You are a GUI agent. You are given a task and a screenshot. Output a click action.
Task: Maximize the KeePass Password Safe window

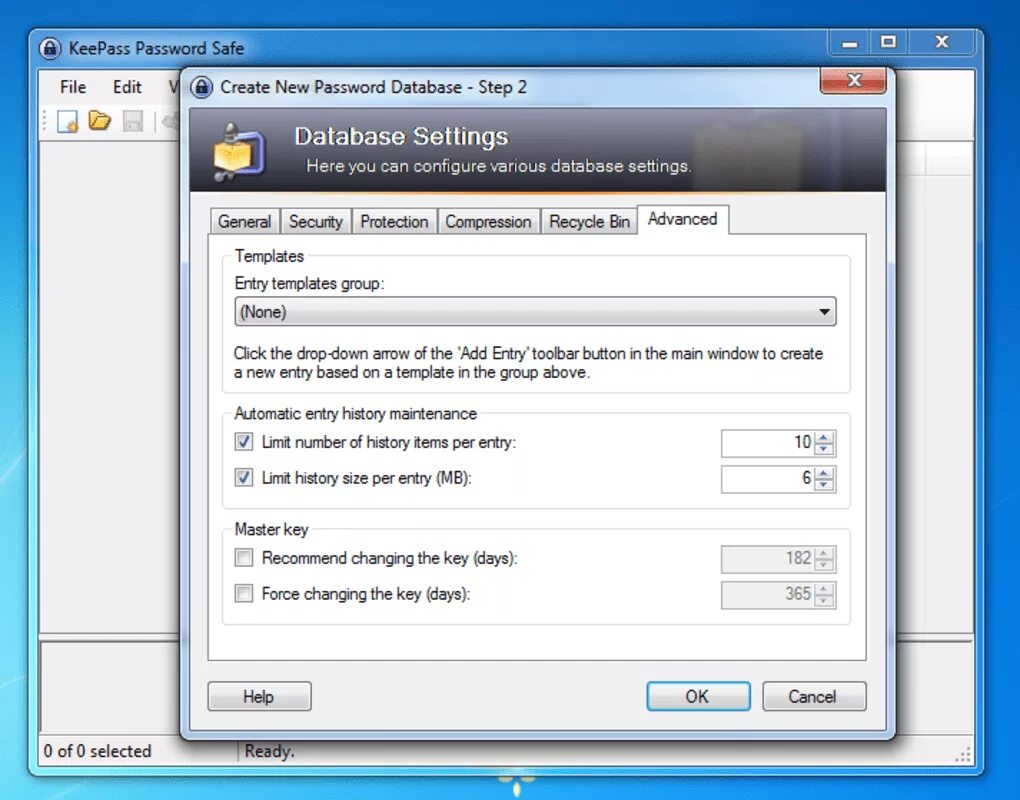(x=889, y=43)
